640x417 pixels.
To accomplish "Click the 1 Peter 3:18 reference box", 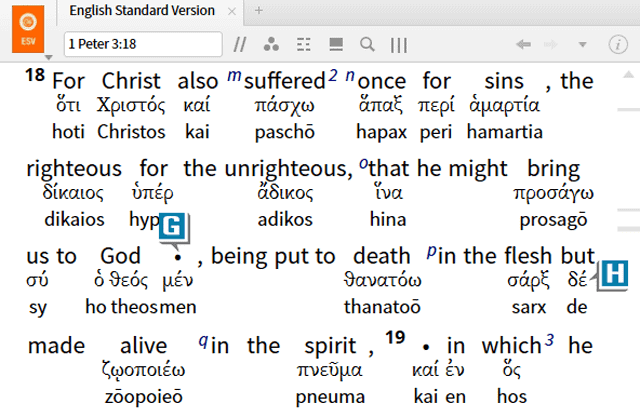I will pyautogui.click(x=141, y=44).
